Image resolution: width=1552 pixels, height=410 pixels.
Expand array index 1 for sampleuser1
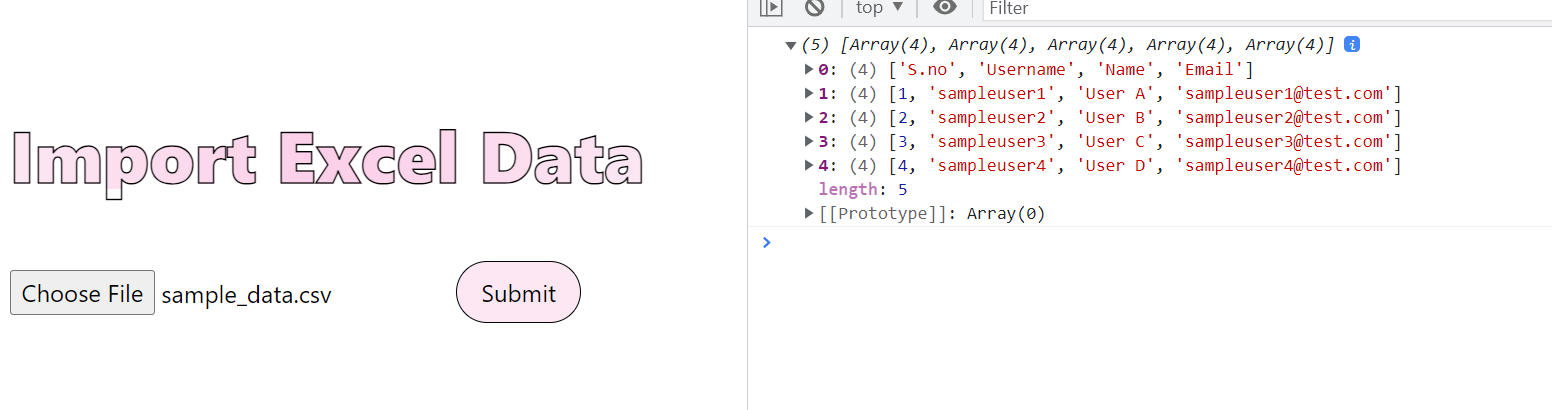point(809,93)
